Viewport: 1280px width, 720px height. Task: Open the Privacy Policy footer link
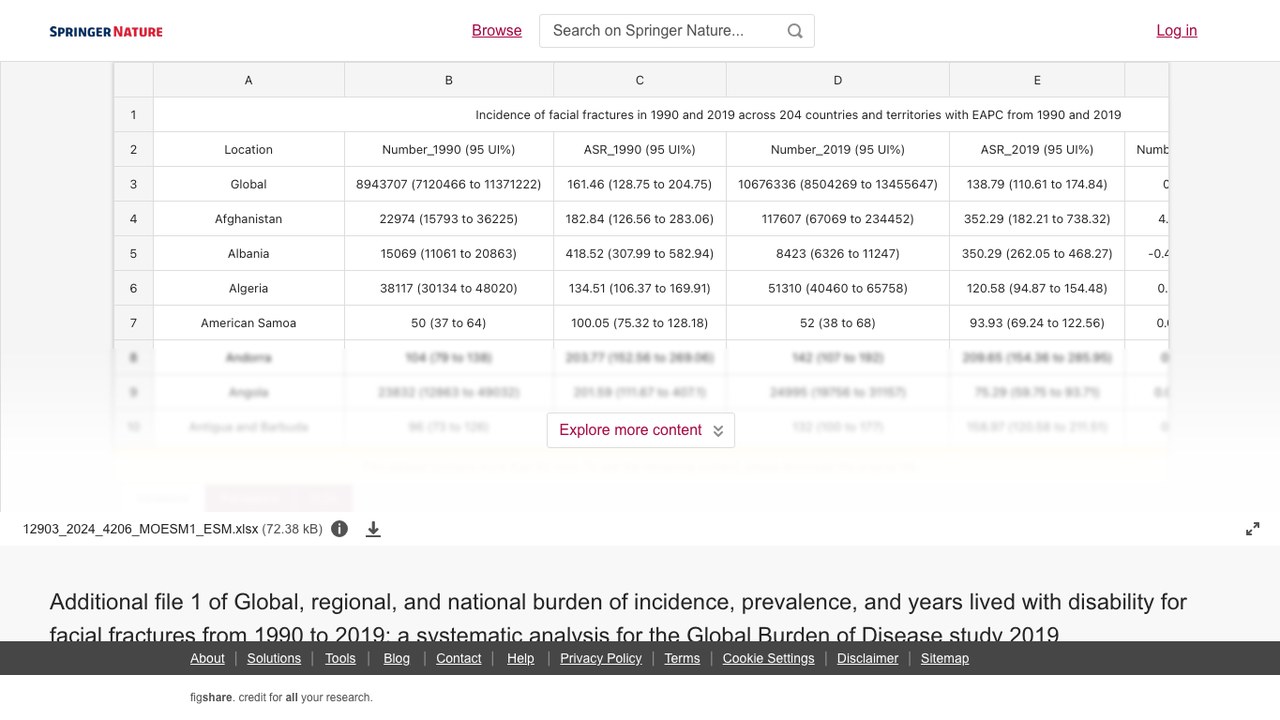click(x=601, y=658)
